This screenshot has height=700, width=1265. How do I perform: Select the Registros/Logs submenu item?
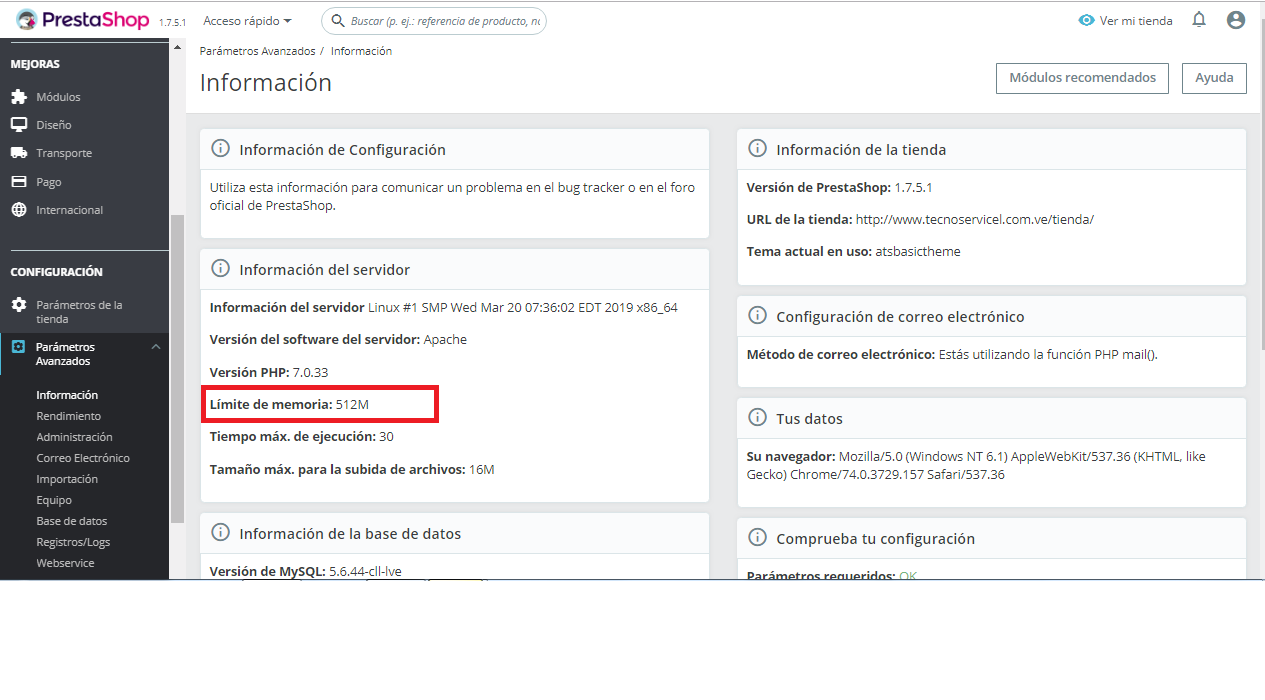pos(73,542)
